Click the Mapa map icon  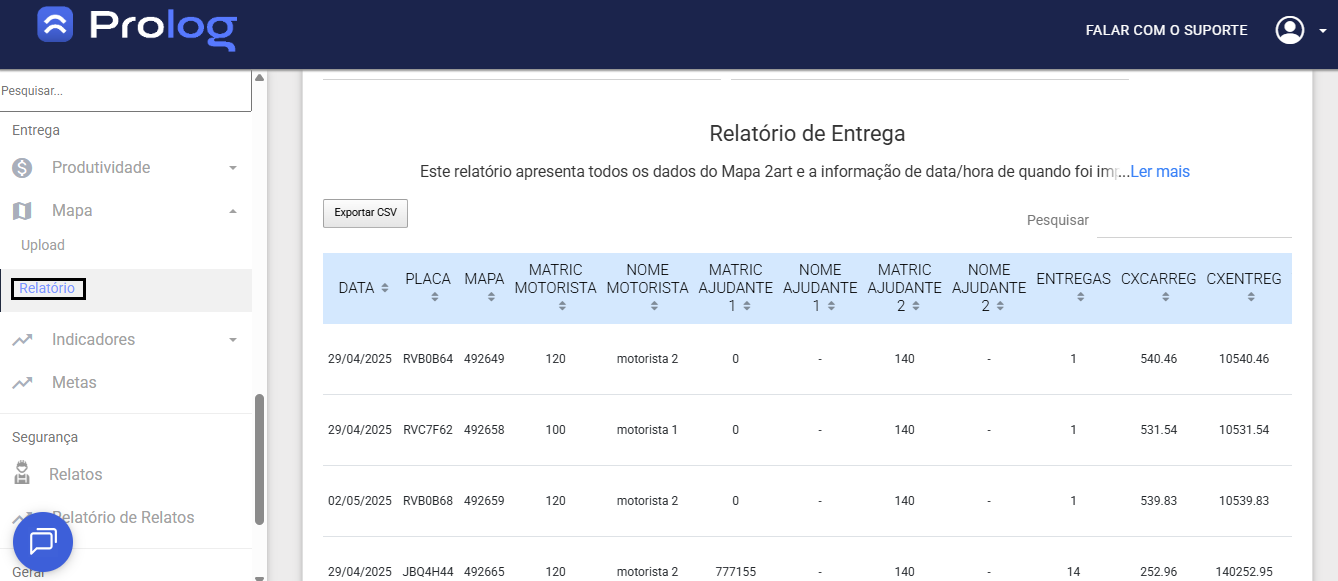click(22, 211)
